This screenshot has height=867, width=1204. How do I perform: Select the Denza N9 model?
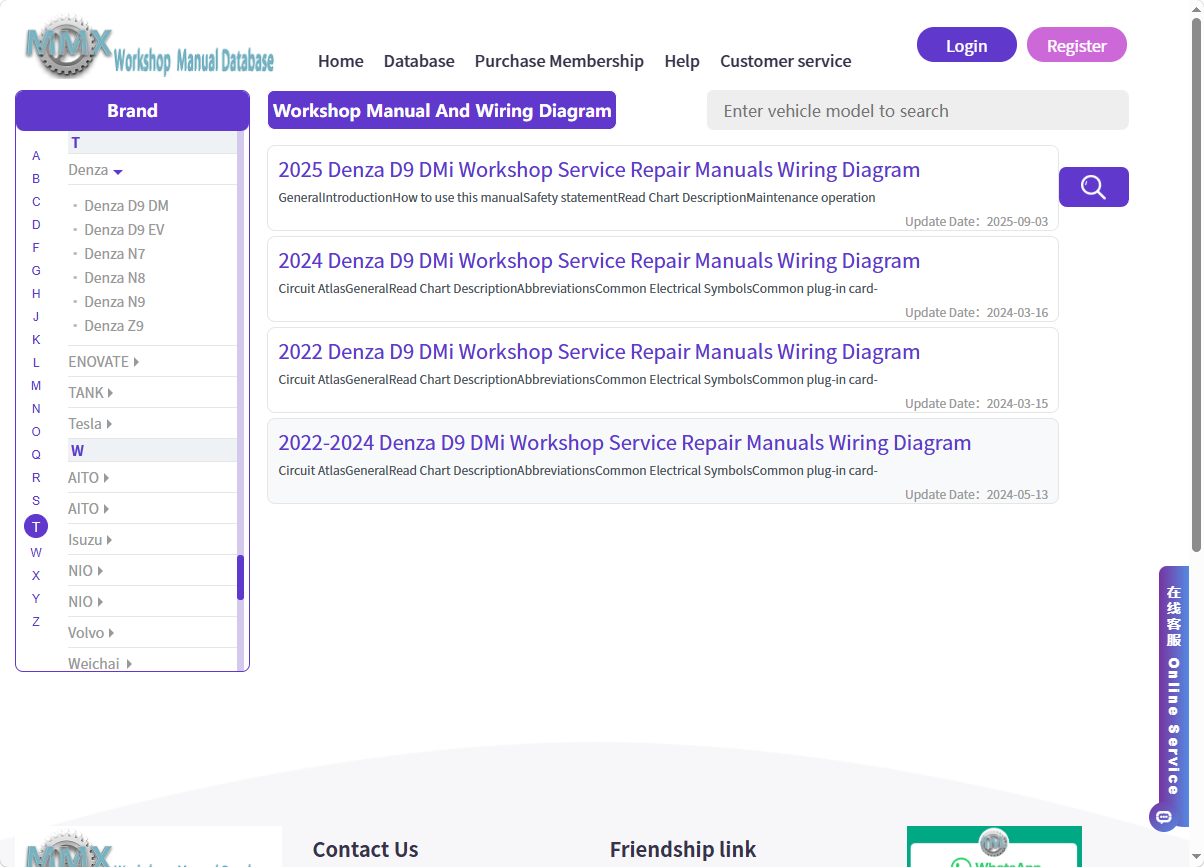pyautogui.click(x=114, y=302)
